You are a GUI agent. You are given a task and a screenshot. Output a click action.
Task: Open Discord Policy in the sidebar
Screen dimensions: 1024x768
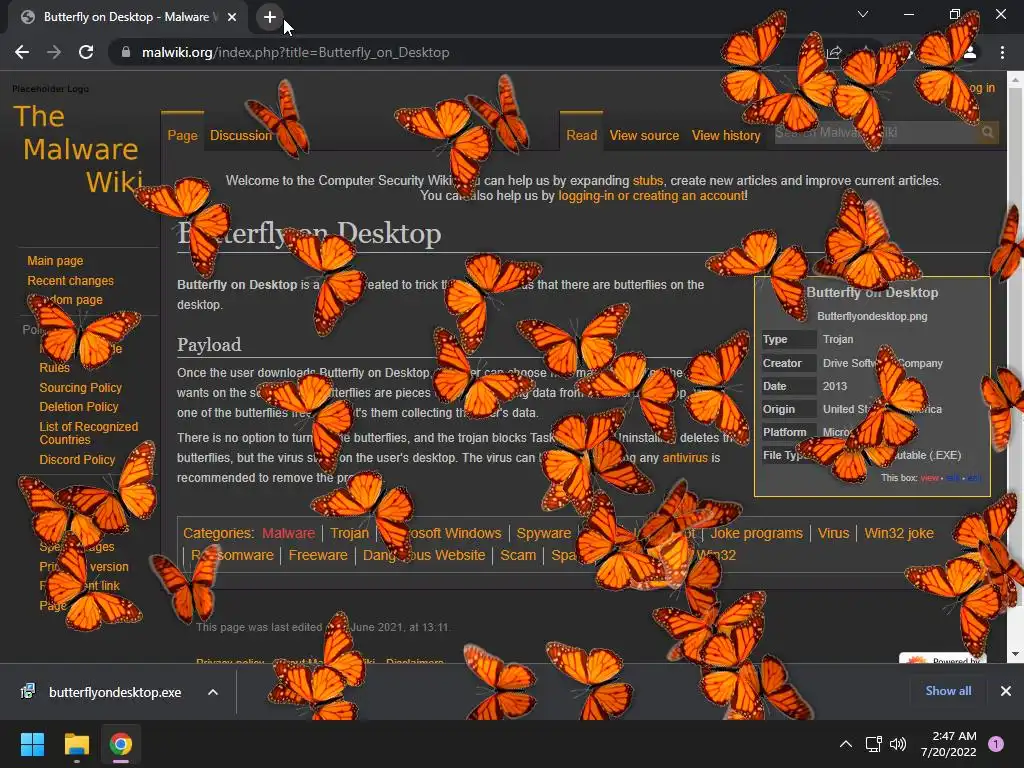pos(77,459)
